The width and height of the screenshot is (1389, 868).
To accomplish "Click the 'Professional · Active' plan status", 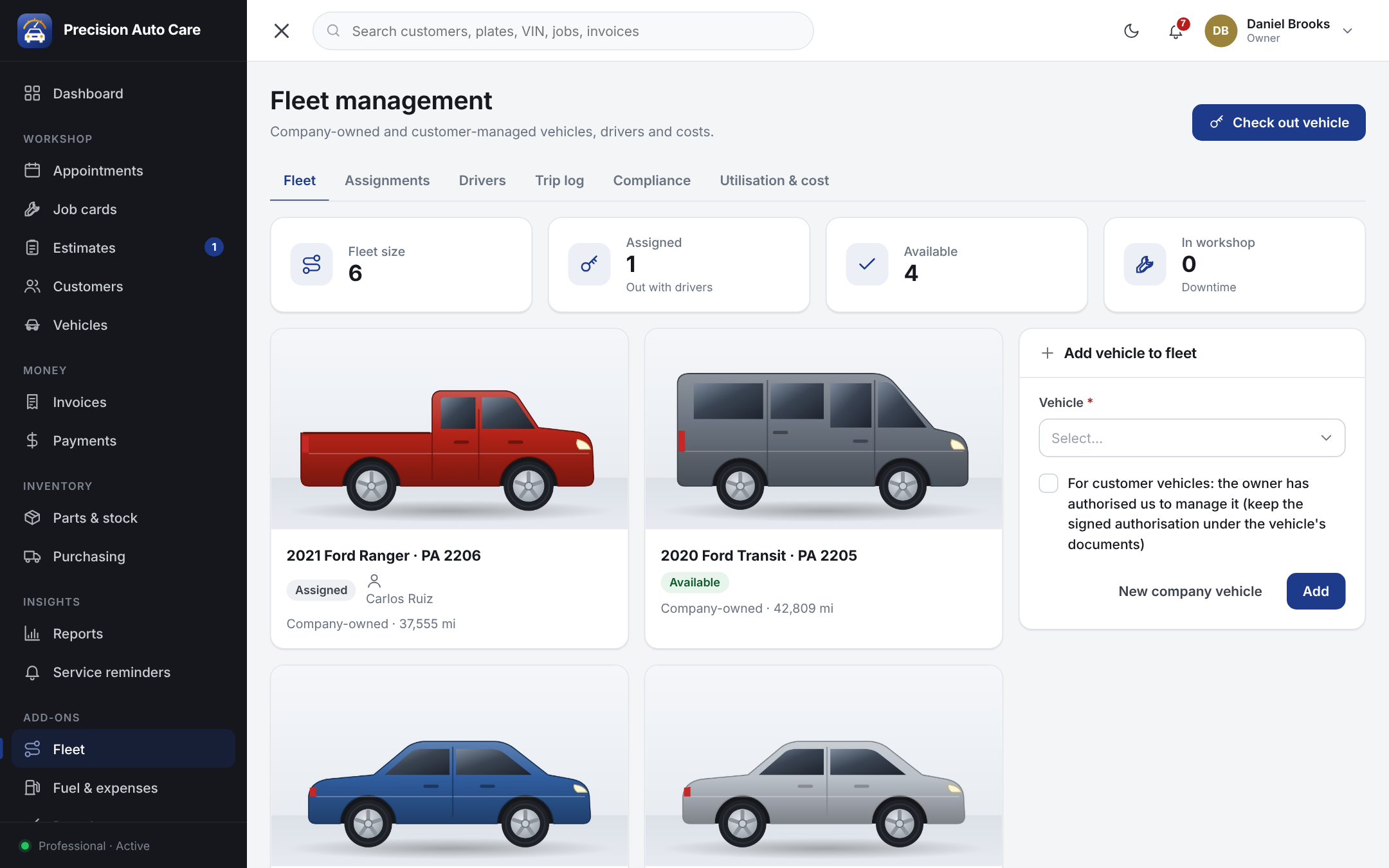I will 94,845.
